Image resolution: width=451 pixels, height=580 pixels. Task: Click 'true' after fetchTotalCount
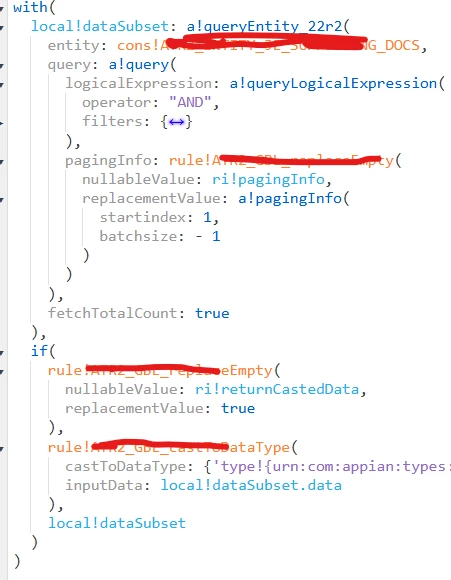tap(212, 313)
